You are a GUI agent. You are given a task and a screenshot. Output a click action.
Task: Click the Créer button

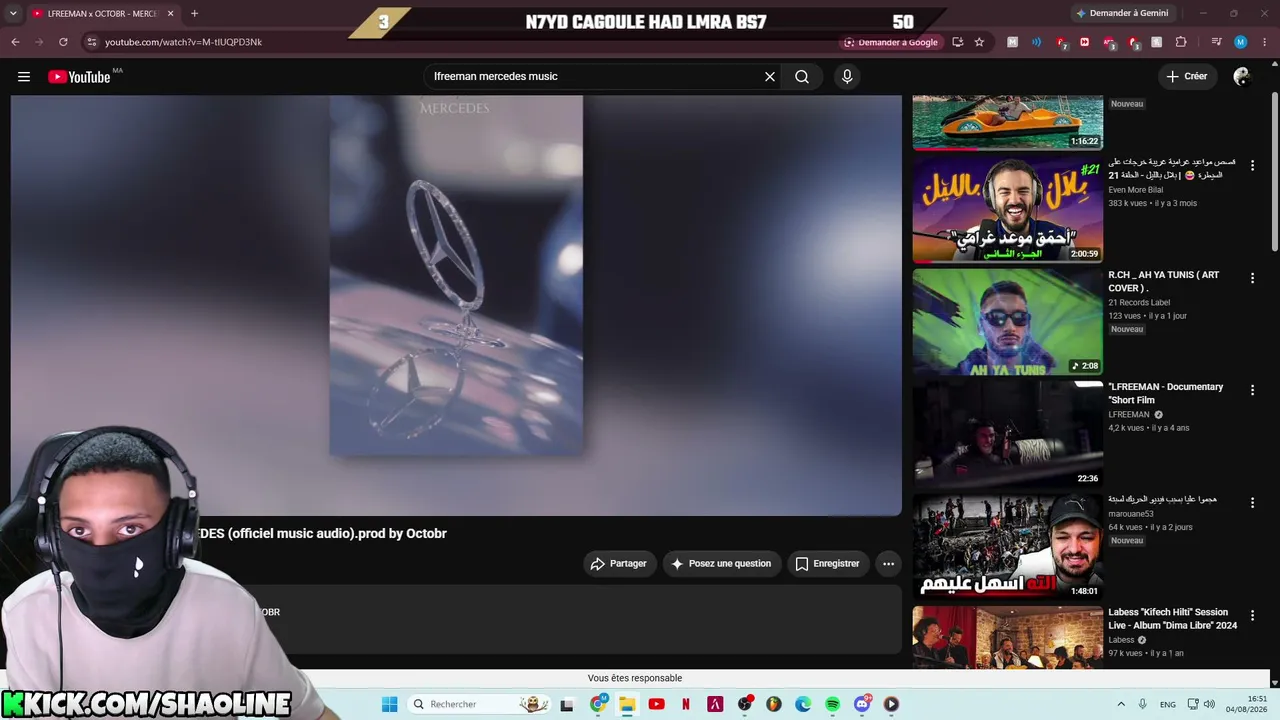point(1187,77)
